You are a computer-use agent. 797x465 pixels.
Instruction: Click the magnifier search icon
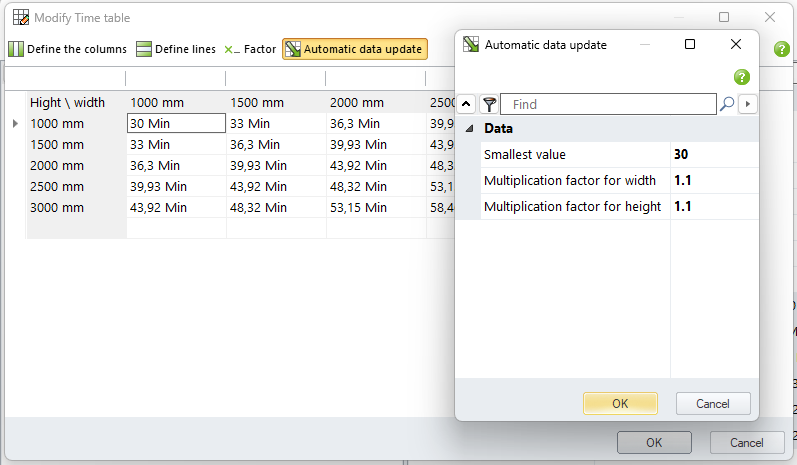[727, 104]
